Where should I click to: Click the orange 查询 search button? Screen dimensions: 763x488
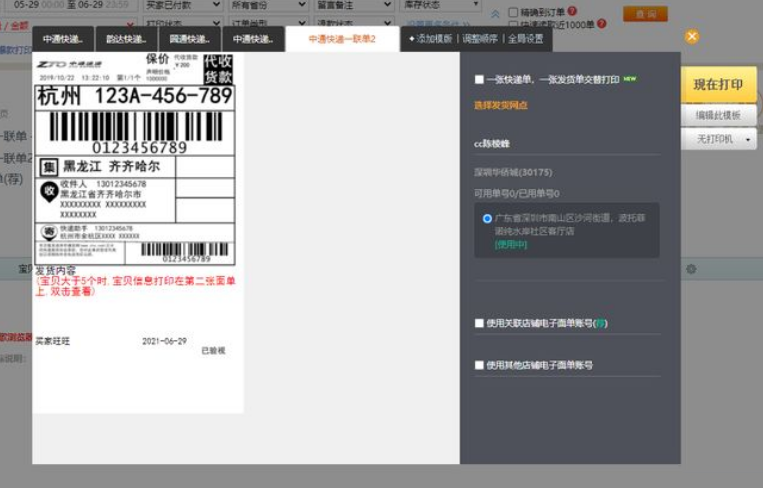click(645, 14)
